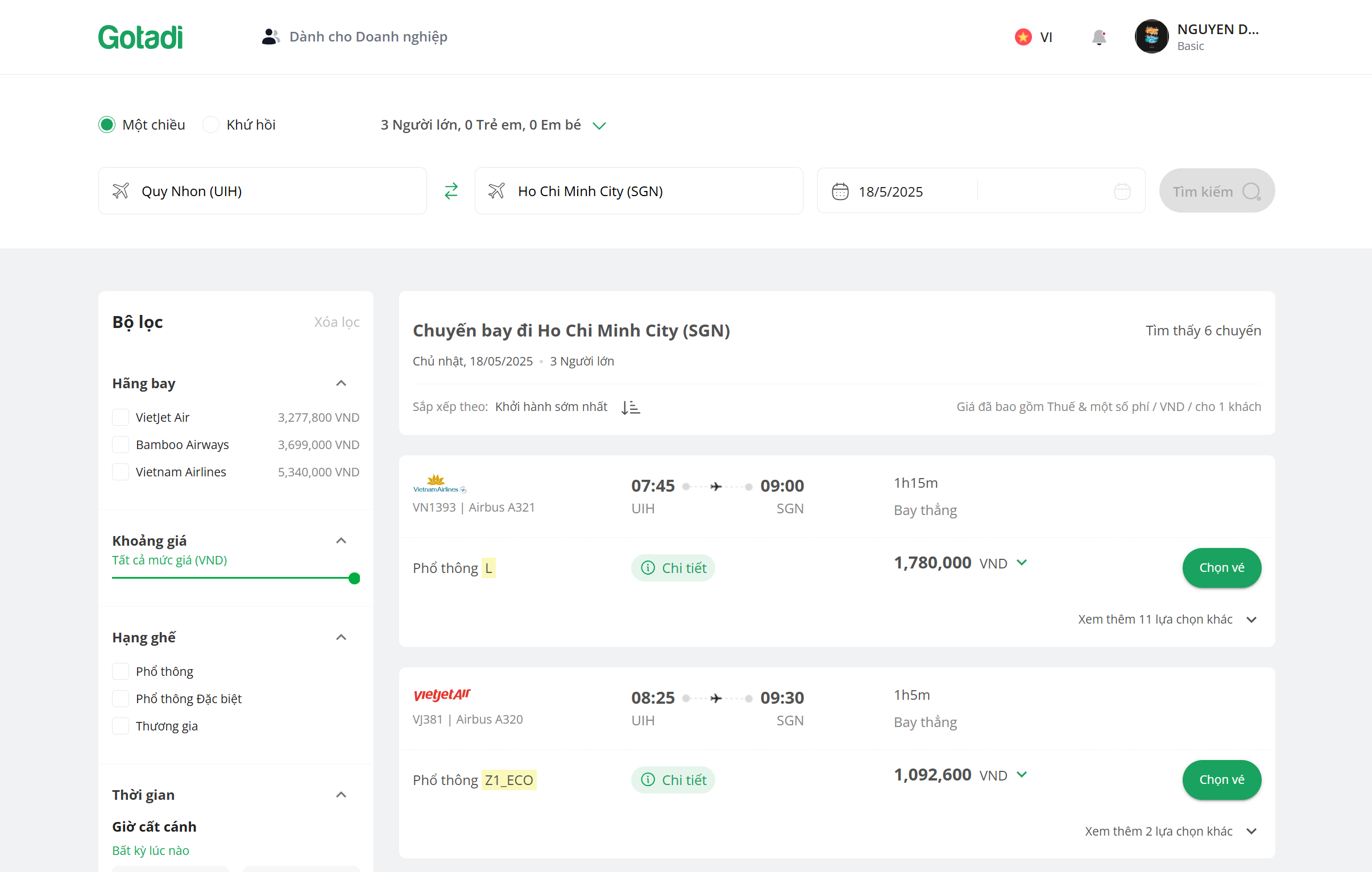Tick the Bamboo Airways checkbox
The height and width of the screenshot is (872, 1372).
click(120, 445)
